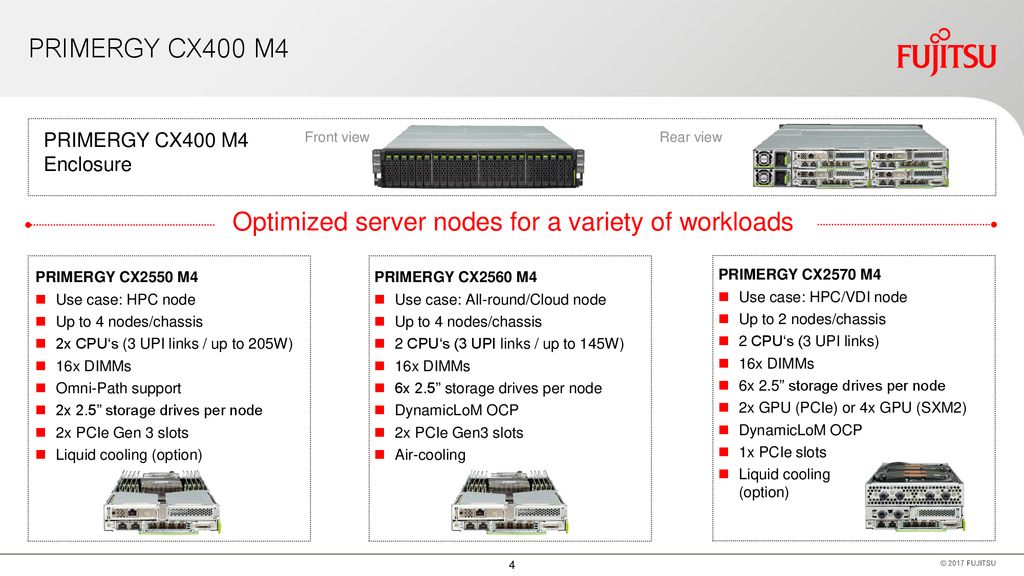Click the "PRIMERGY CX2560 M4" heading
The width and height of the screenshot is (1024, 576).
456,277
